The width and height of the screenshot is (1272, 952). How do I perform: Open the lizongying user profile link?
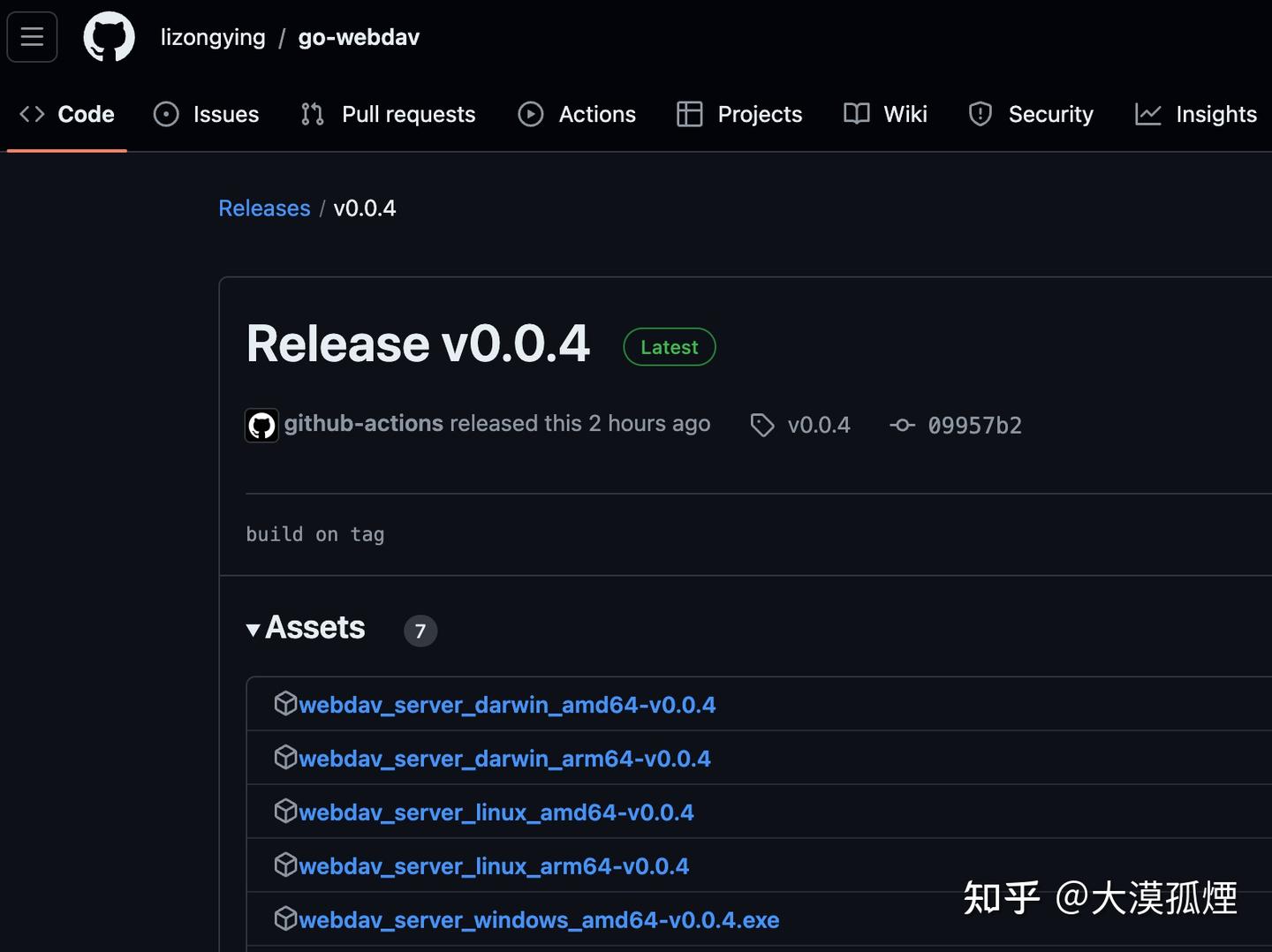point(213,37)
